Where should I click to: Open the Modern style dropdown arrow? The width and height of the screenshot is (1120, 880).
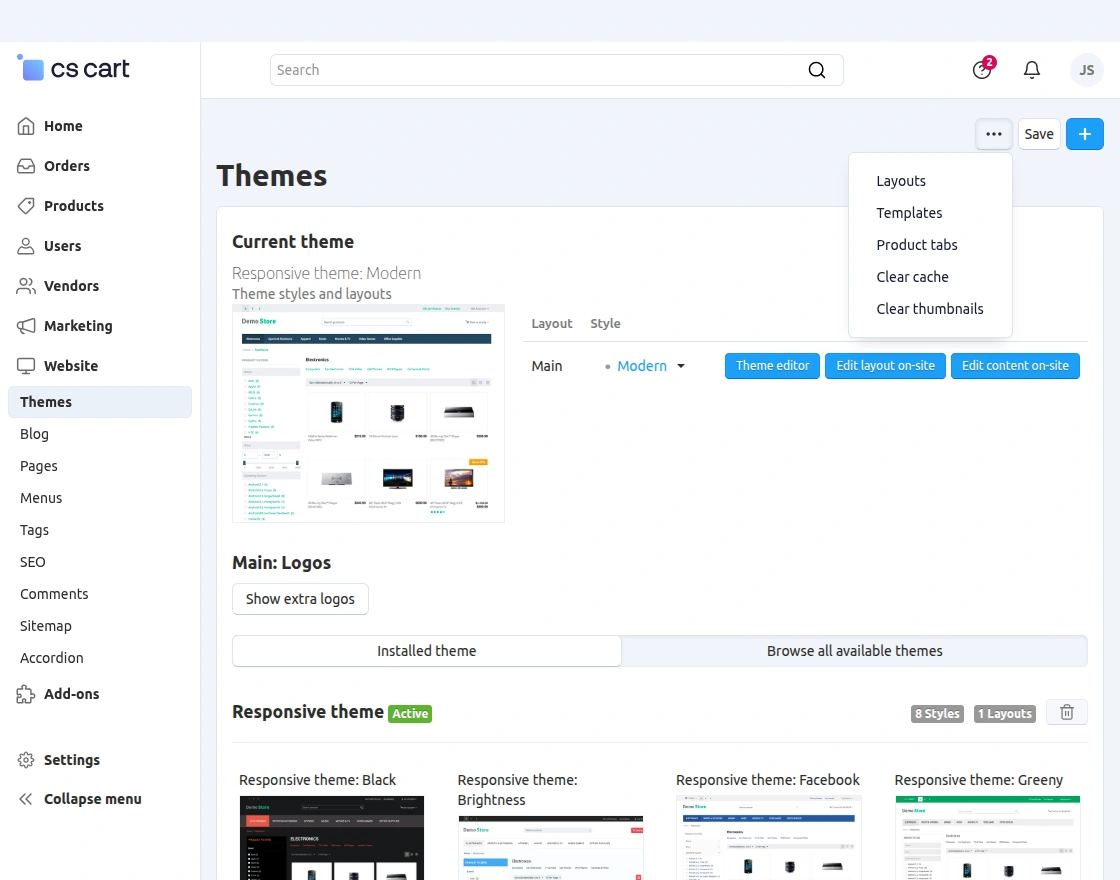click(681, 366)
